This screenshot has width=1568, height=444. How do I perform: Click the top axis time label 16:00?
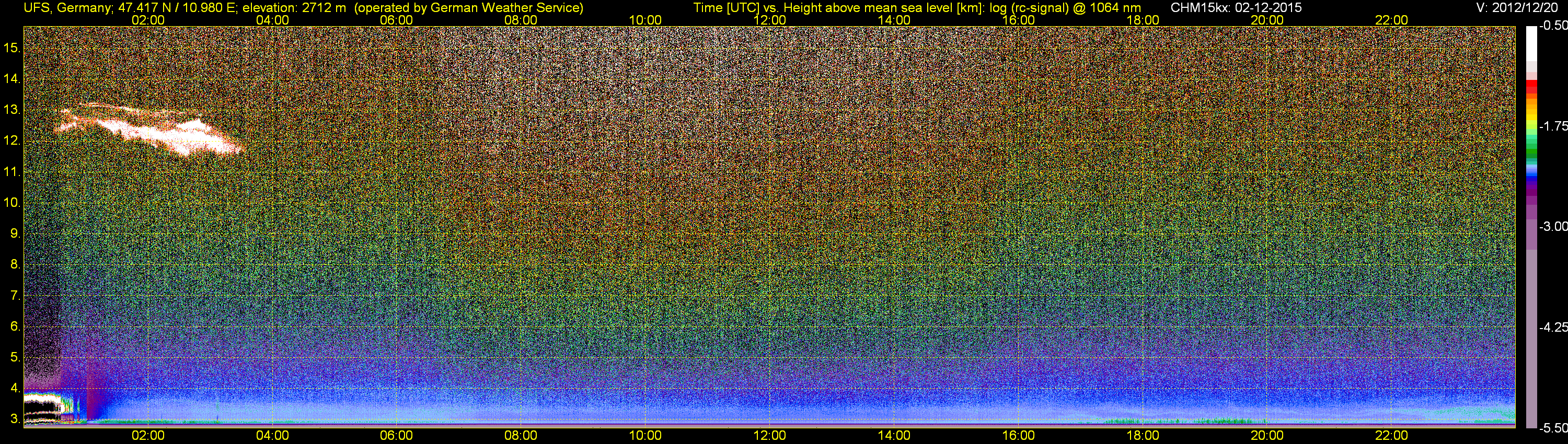coord(1018,20)
